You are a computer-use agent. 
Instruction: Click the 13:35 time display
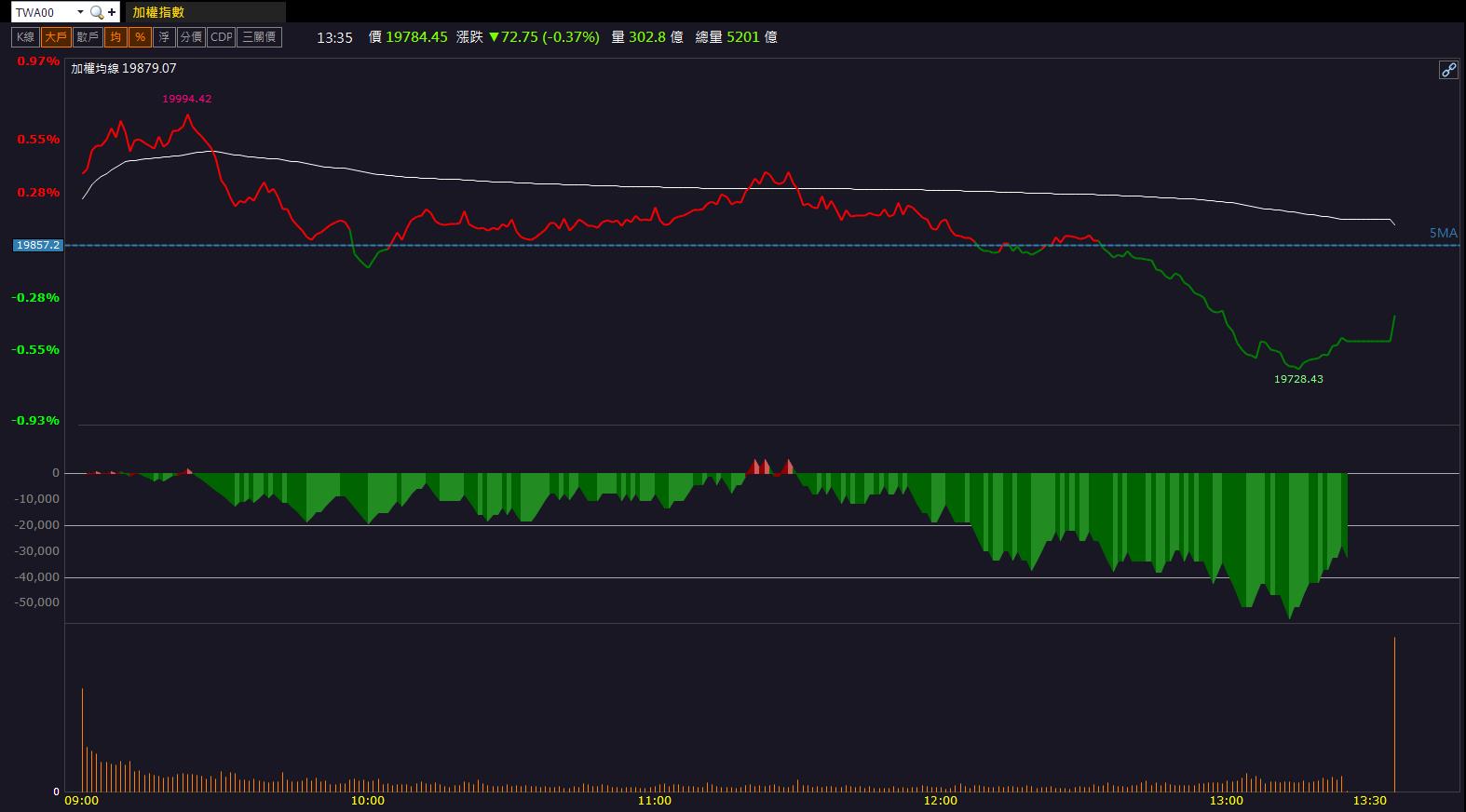tap(334, 37)
